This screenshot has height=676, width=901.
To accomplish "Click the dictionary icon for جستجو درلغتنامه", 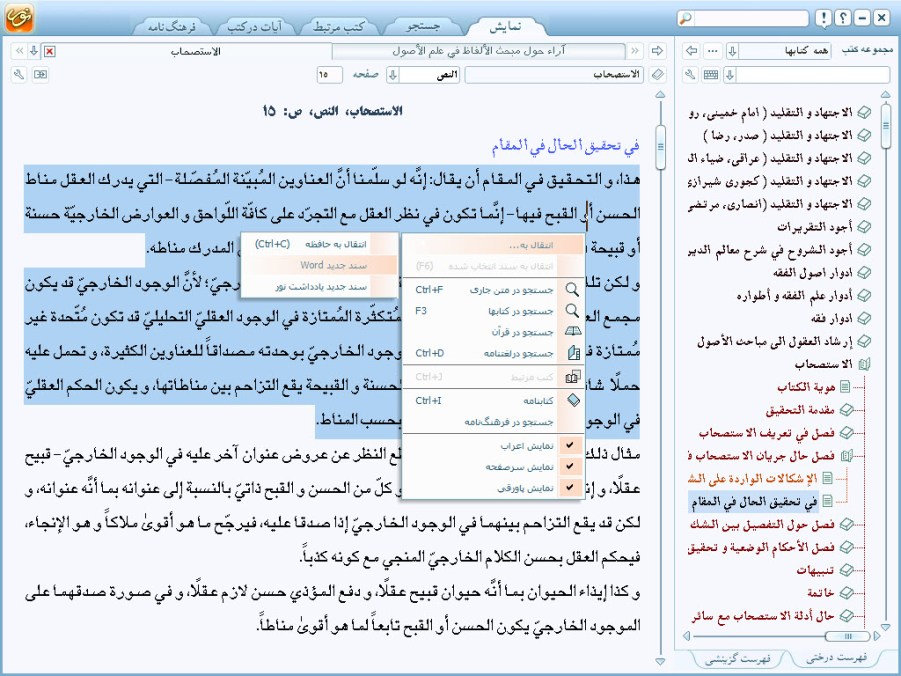I will click(x=573, y=353).
